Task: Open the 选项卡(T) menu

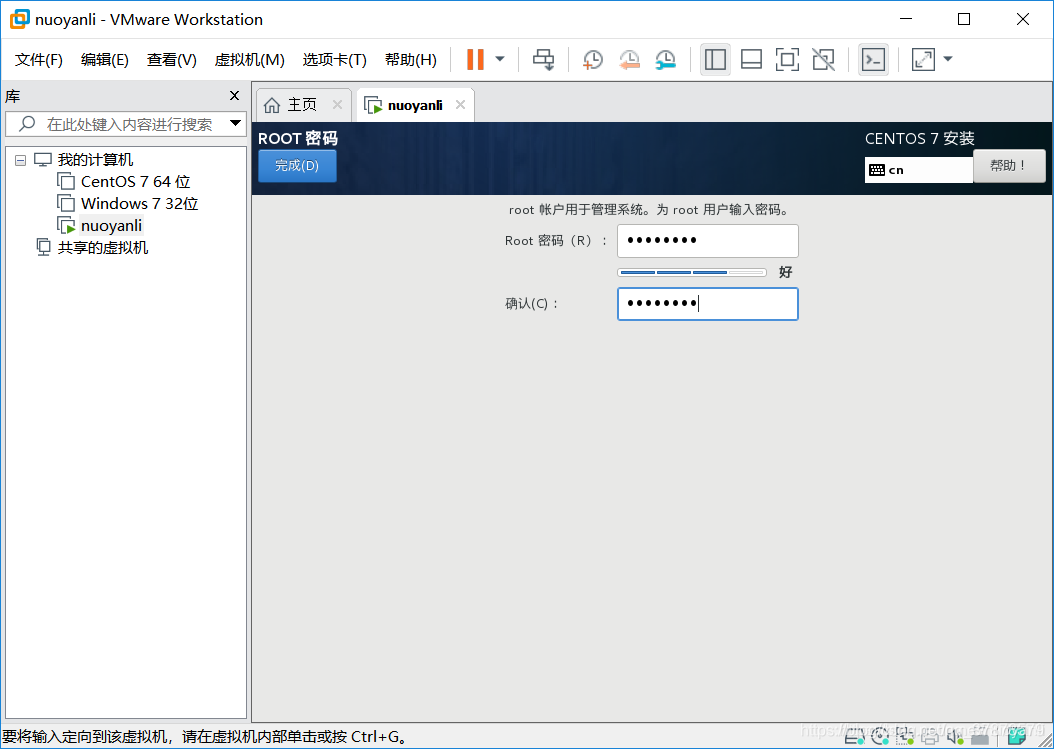Action: [334, 60]
